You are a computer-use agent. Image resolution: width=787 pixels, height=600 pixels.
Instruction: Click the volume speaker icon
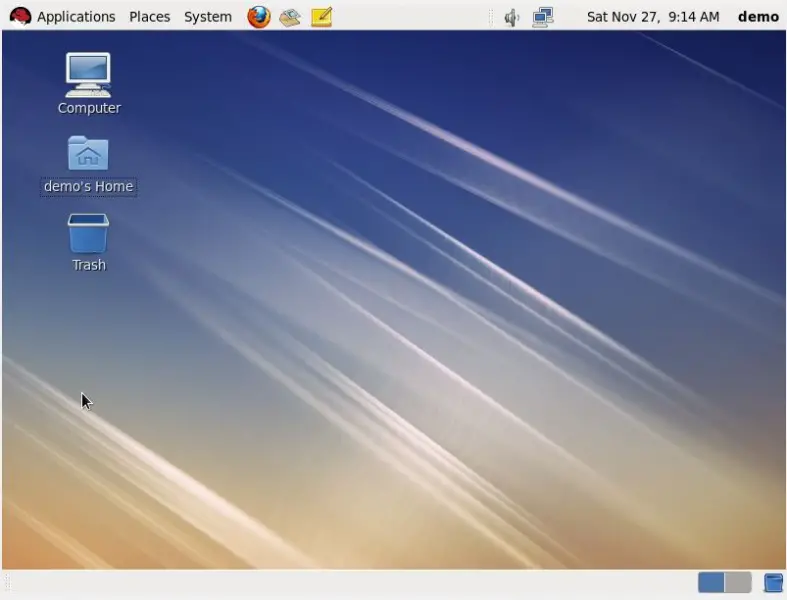[x=512, y=17]
